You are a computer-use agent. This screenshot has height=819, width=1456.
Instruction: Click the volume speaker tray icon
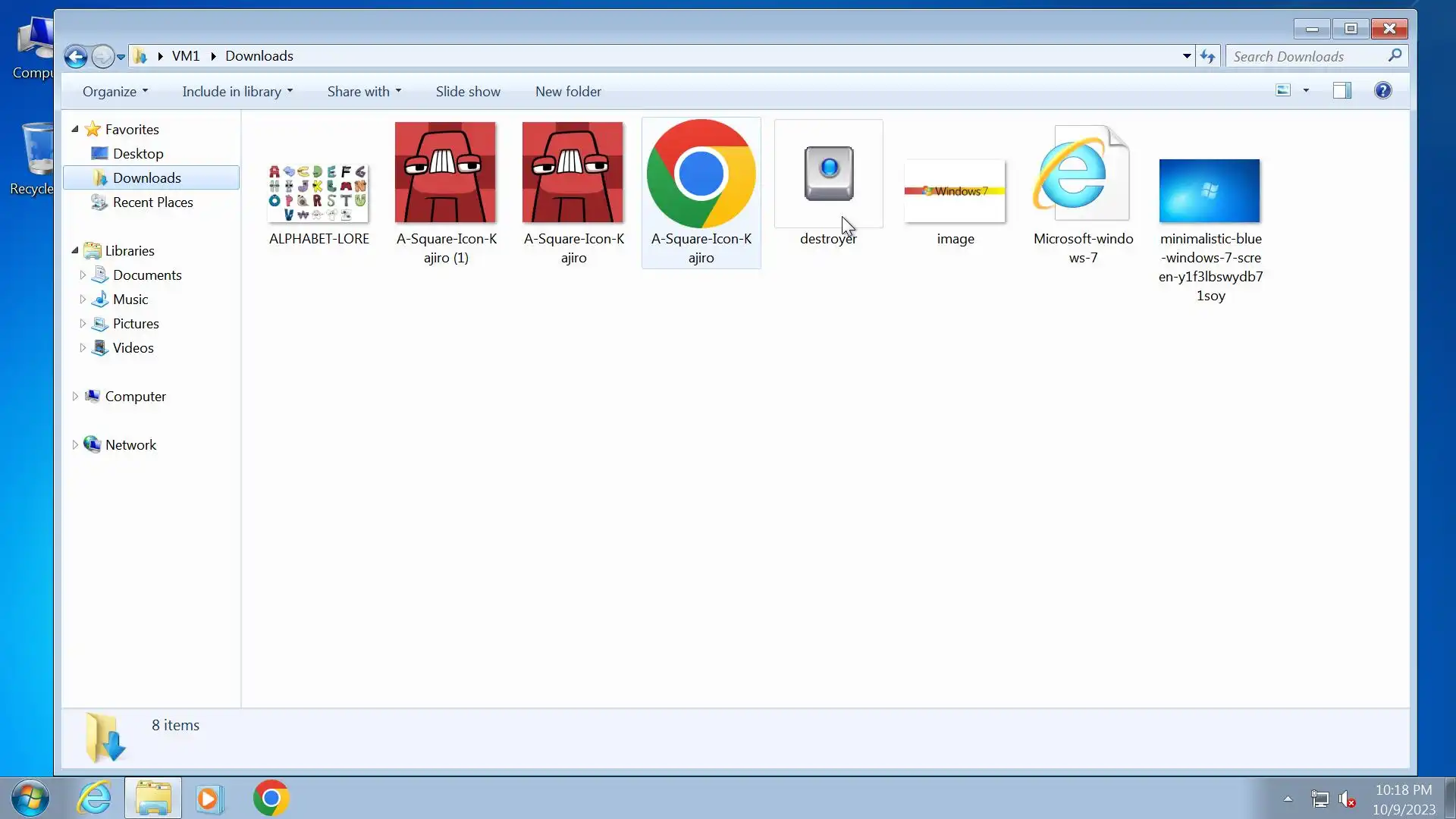tap(1347, 799)
